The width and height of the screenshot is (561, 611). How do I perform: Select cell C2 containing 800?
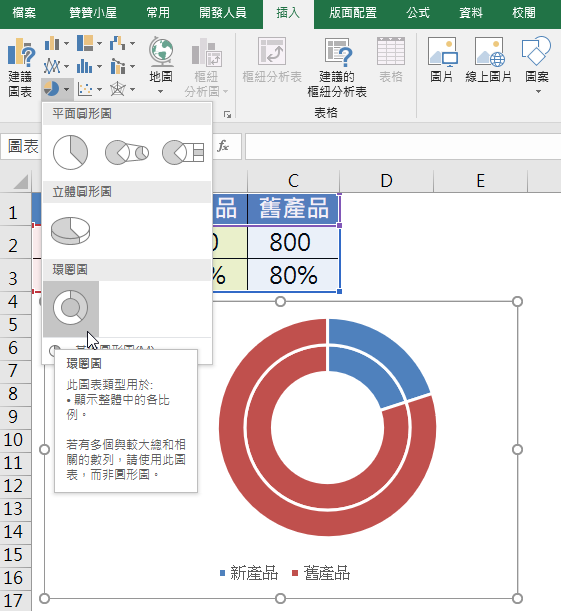tap(293, 242)
